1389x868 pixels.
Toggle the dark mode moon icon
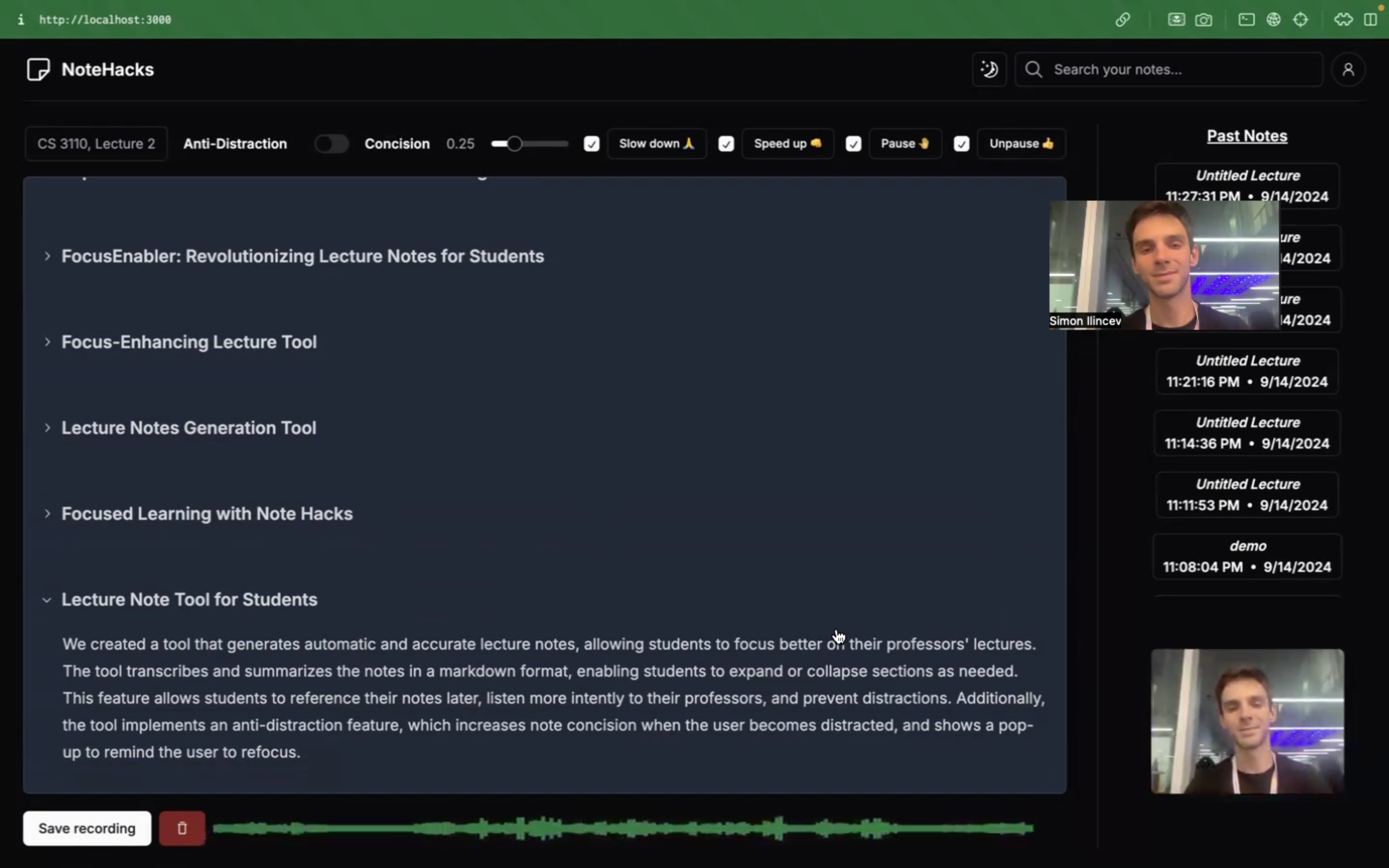pos(989,69)
